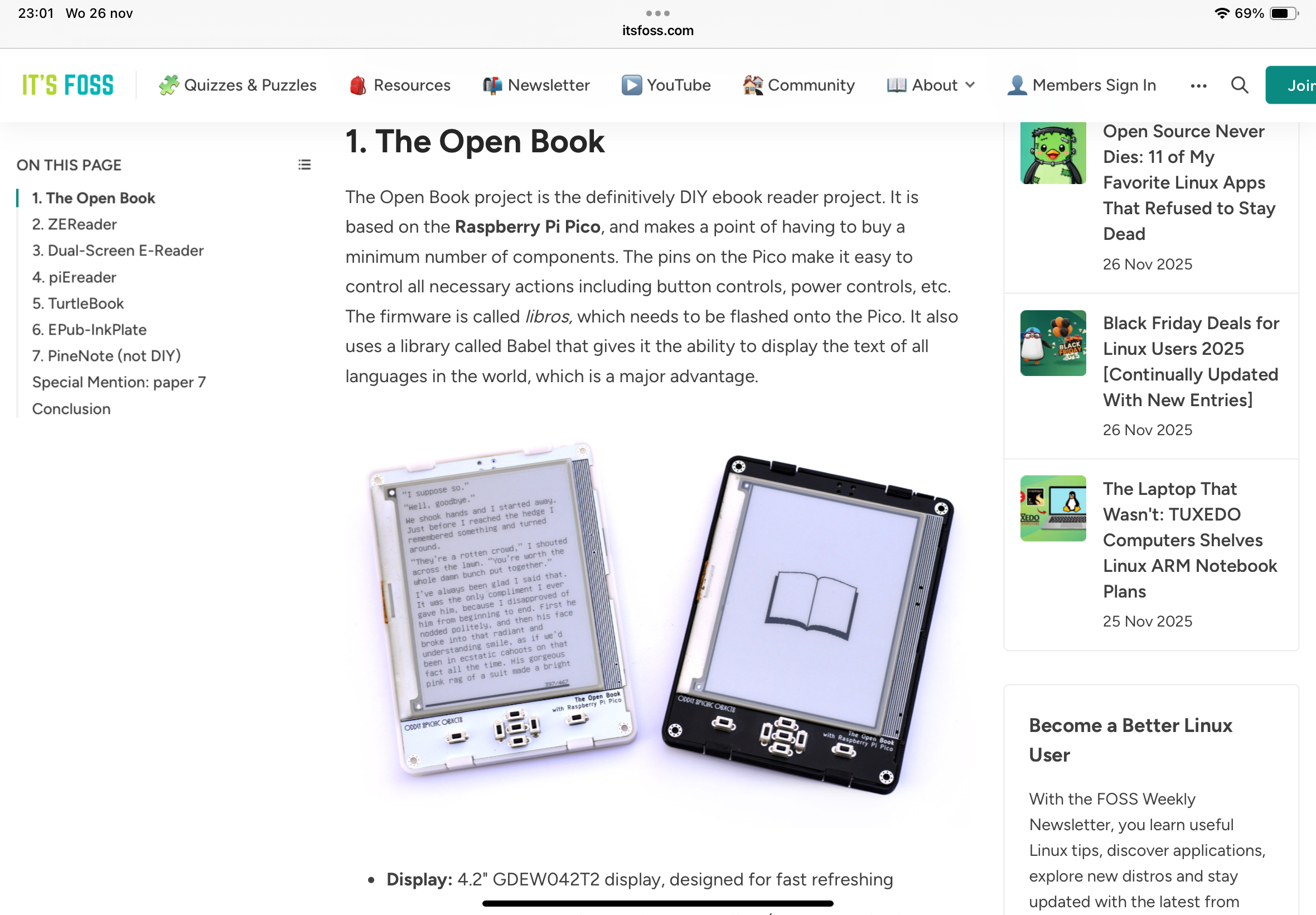This screenshot has width=1316, height=915.
Task: Click the green Join button
Action: click(x=1291, y=85)
